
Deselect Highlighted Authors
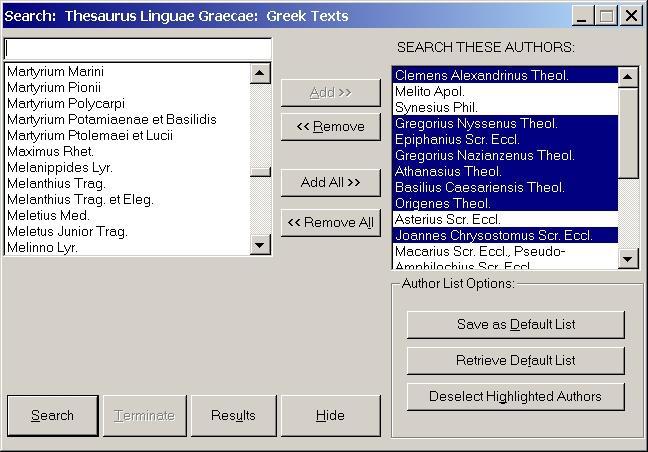(x=516, y=397)
